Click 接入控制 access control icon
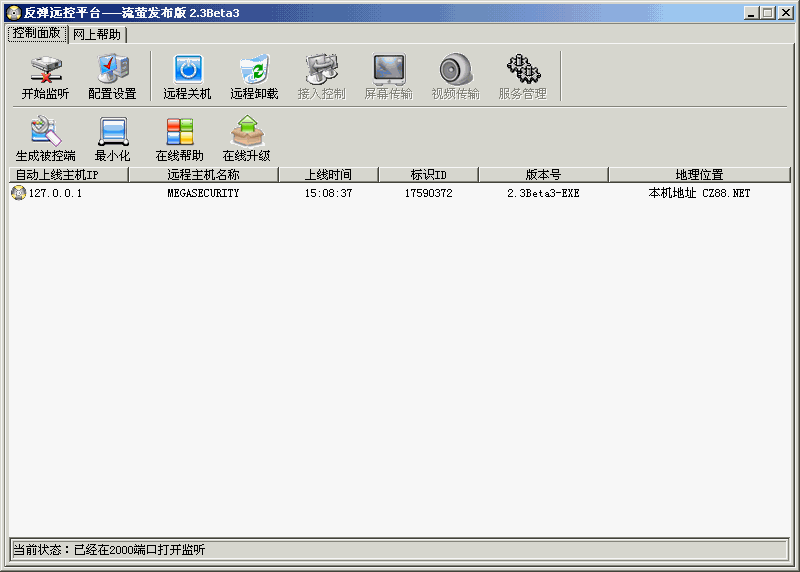 click(x=321, y=77)
